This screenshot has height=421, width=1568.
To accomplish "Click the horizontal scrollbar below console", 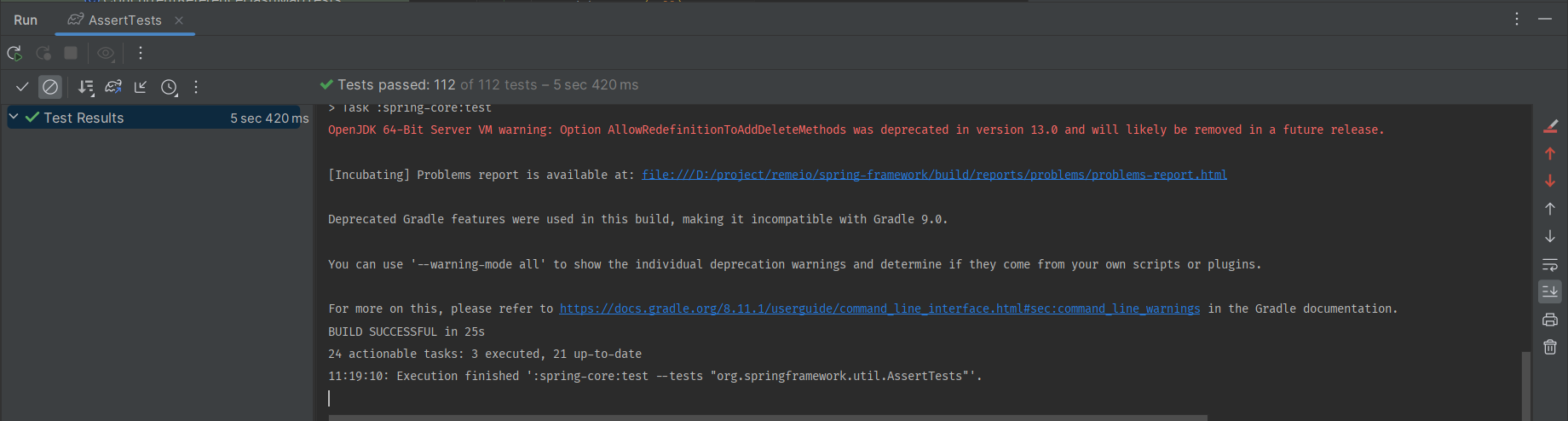I will [767, 418].
